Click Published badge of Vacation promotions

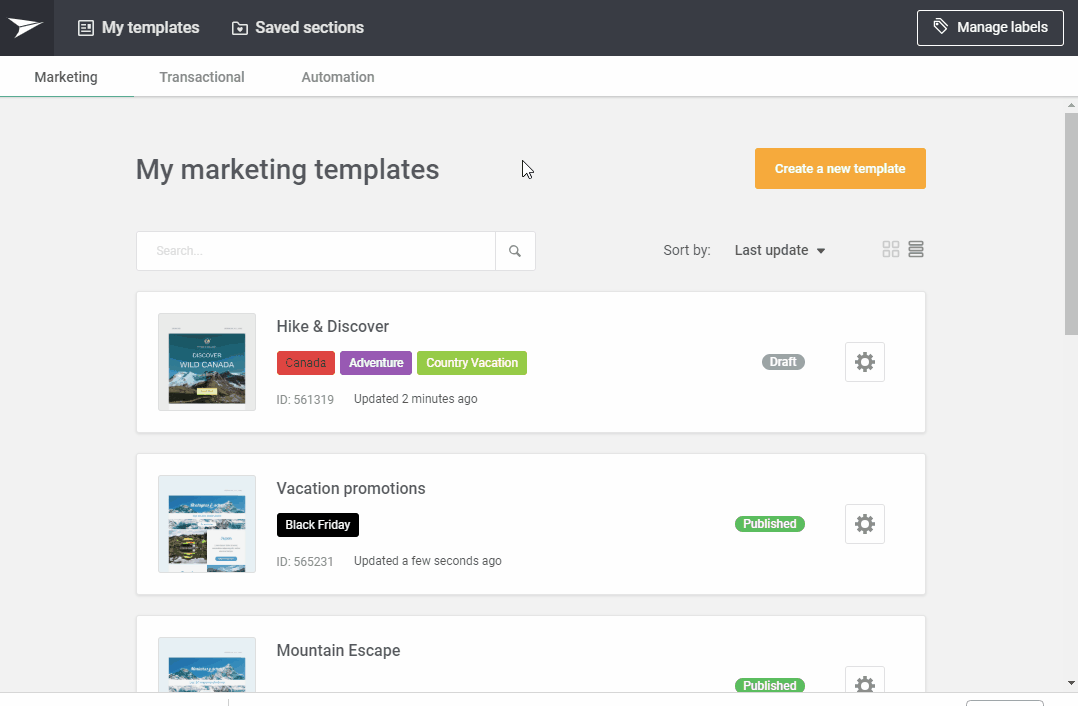769,524
